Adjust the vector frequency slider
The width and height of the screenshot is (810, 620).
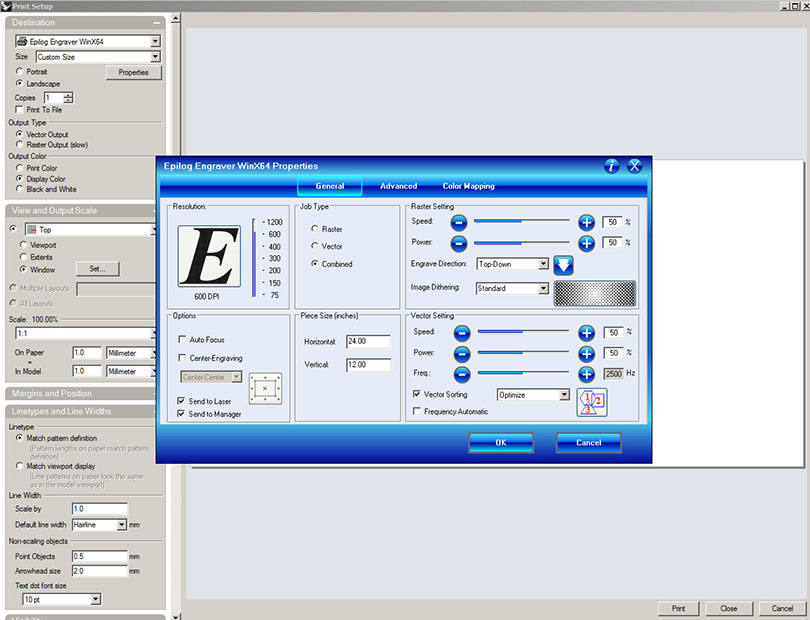point(523,373)
